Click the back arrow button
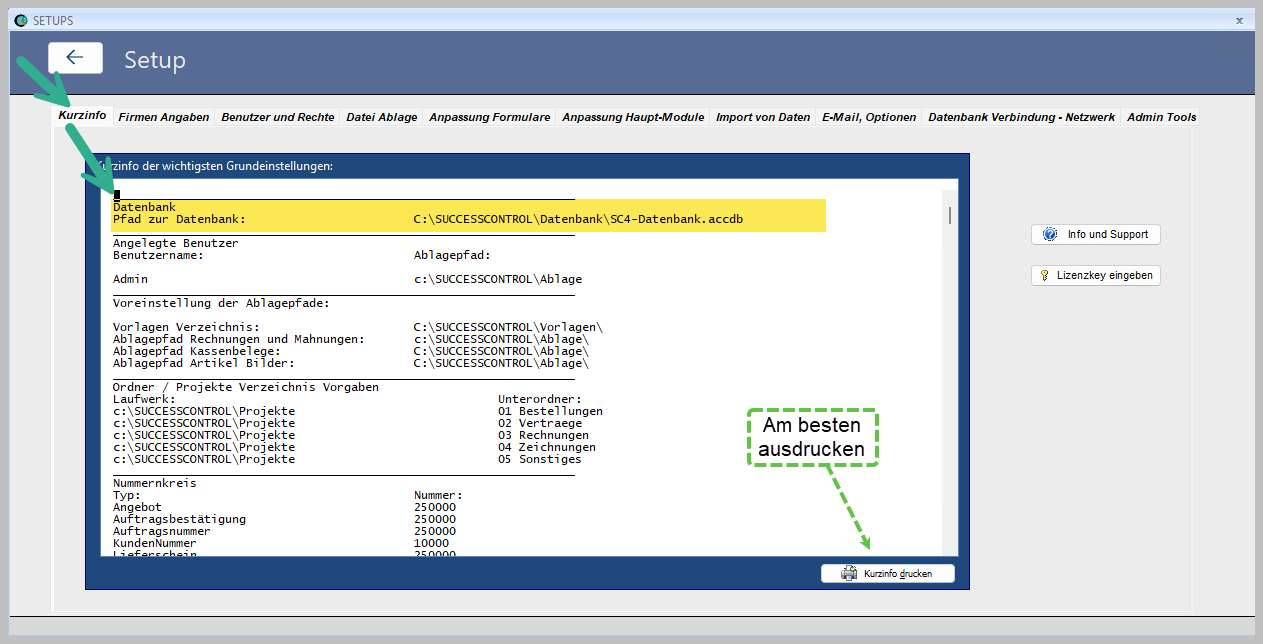The image size is (1263, 644). [x=75, y=58]
